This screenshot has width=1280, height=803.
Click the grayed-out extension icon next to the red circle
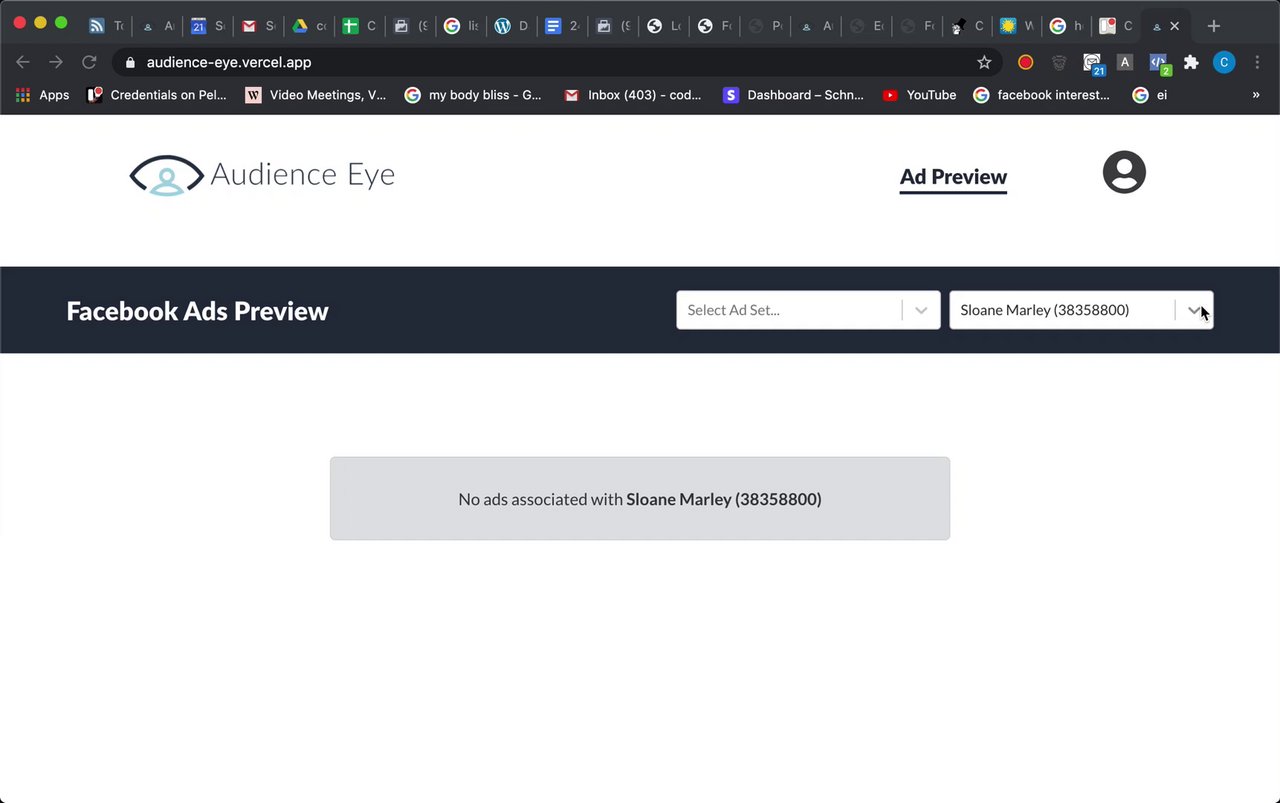click(x=1059, y=62)
